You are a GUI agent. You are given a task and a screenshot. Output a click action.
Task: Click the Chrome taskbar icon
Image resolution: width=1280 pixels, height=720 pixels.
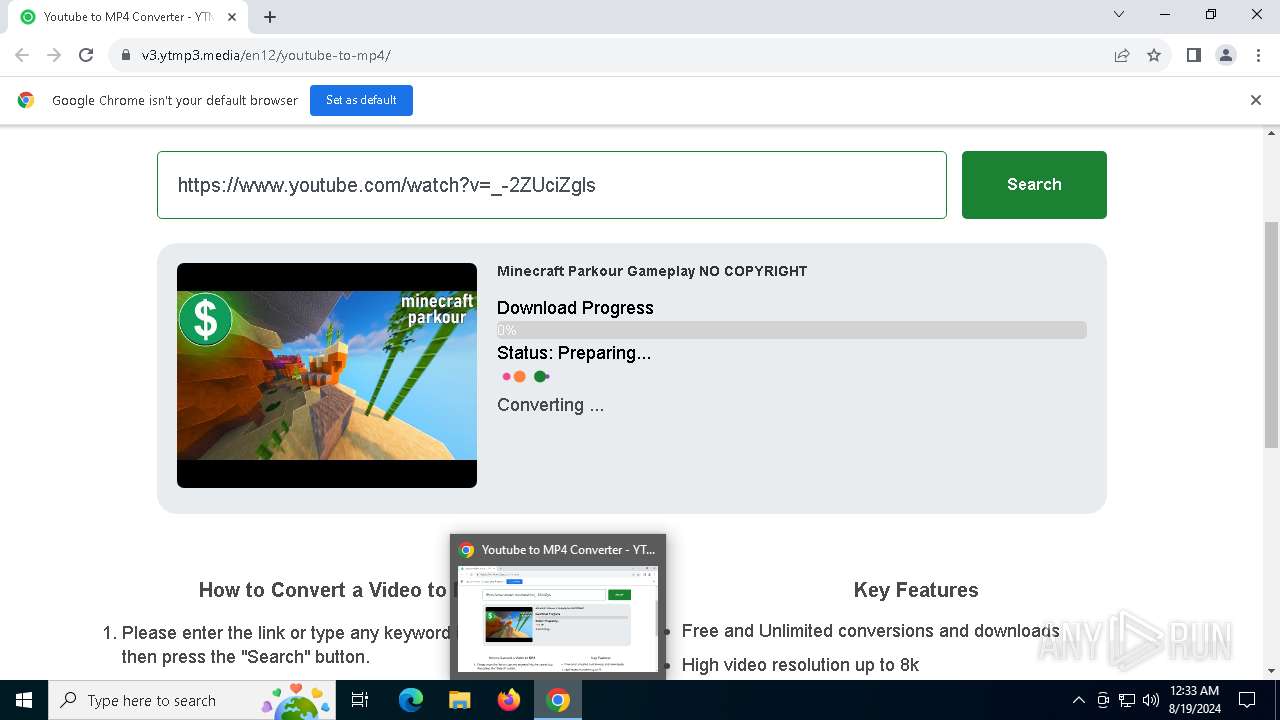[558, 700]
